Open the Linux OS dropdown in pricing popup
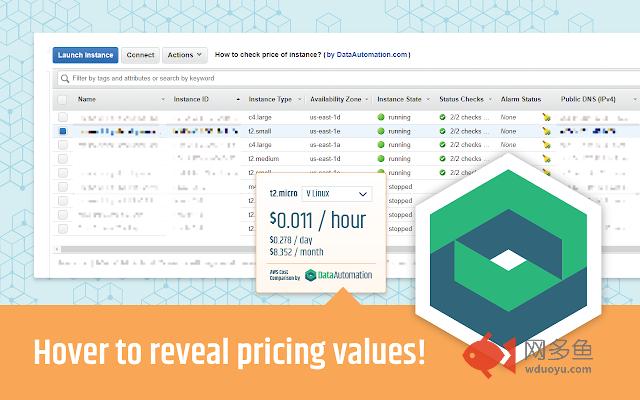 336,194
